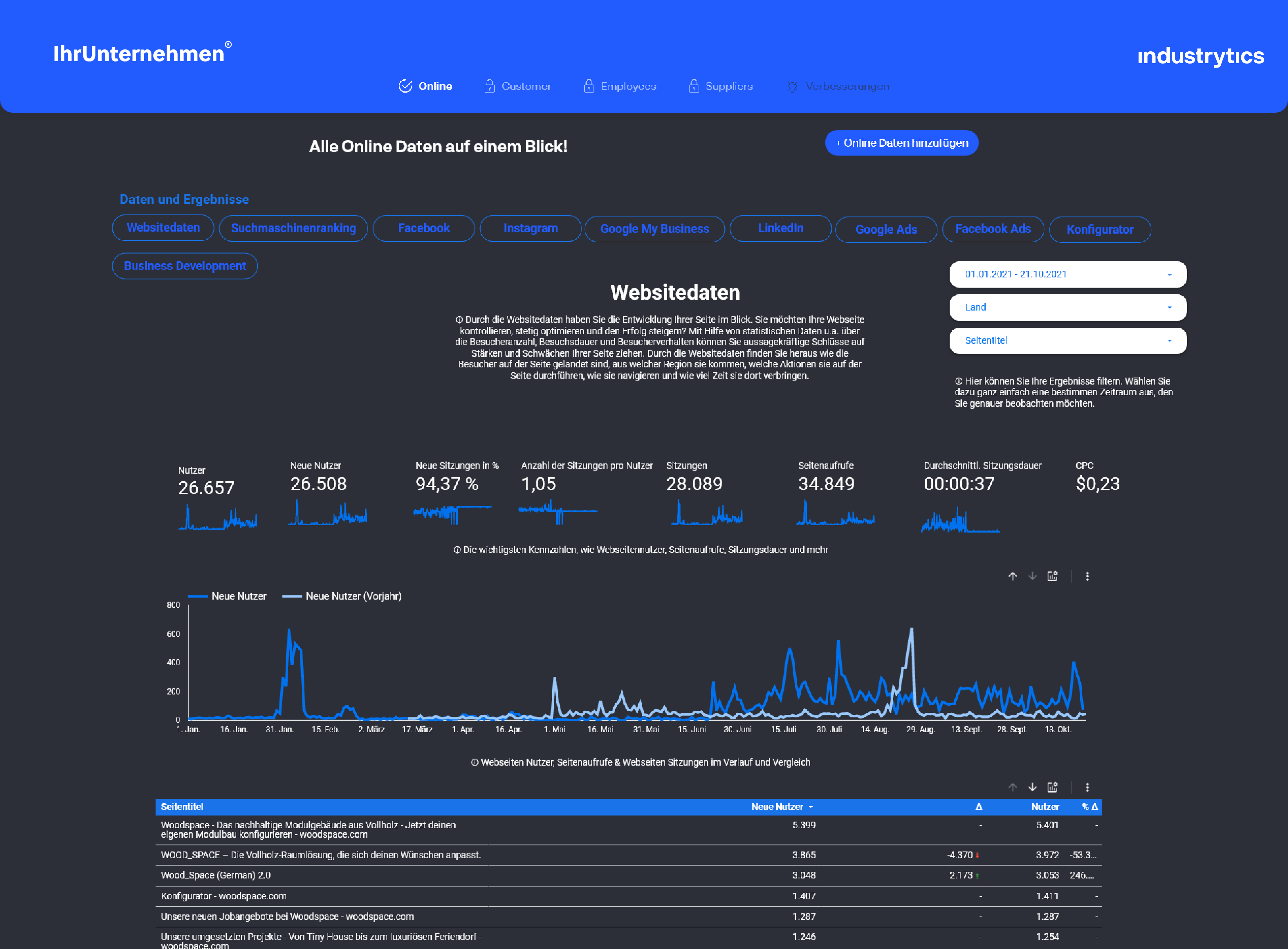
Task: Click chart settings icon above Seitentitel table
Action: (x=1052, y=787)
